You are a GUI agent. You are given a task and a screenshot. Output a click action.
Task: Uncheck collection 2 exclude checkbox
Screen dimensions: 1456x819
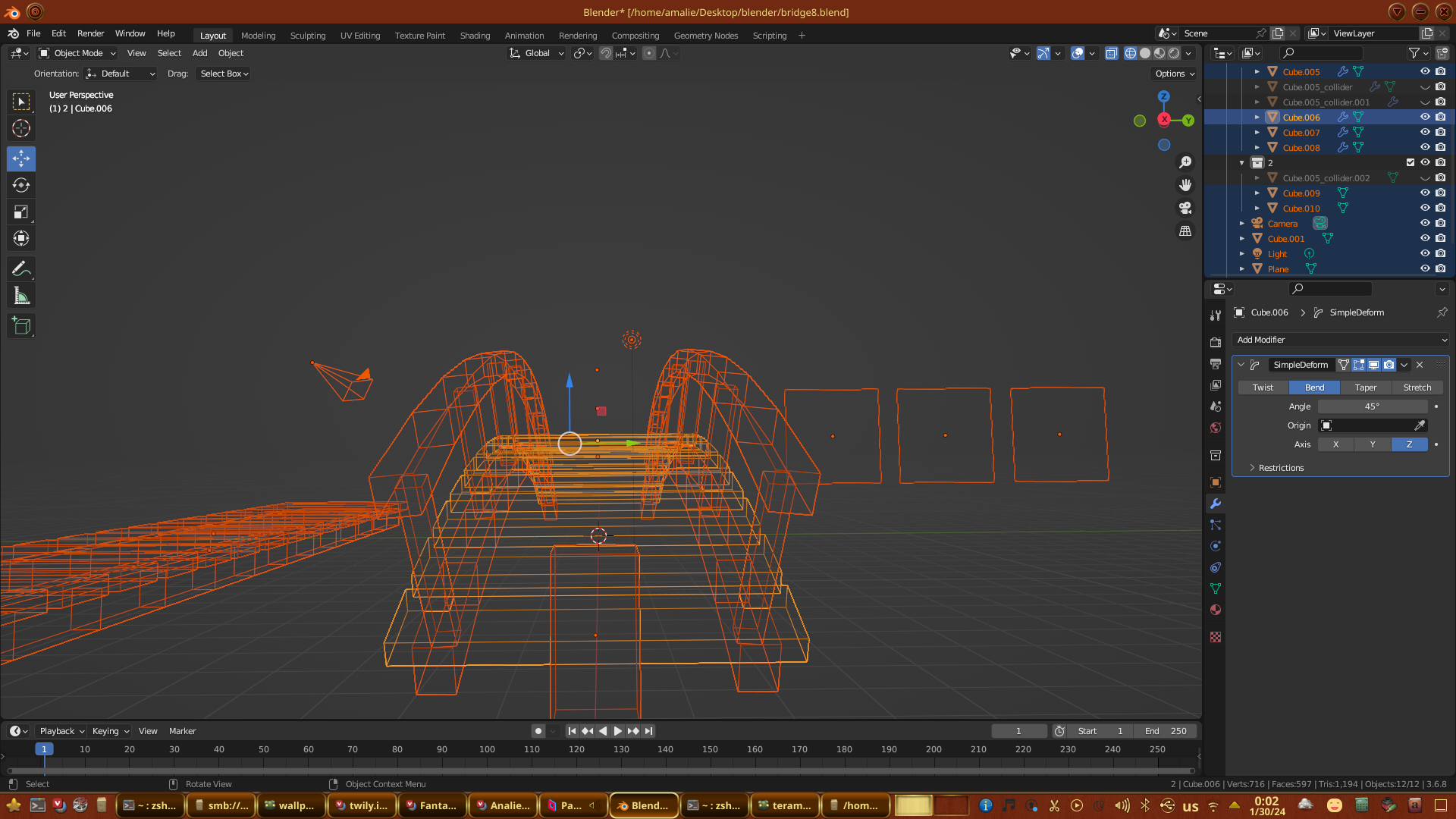coord(1410,162)
